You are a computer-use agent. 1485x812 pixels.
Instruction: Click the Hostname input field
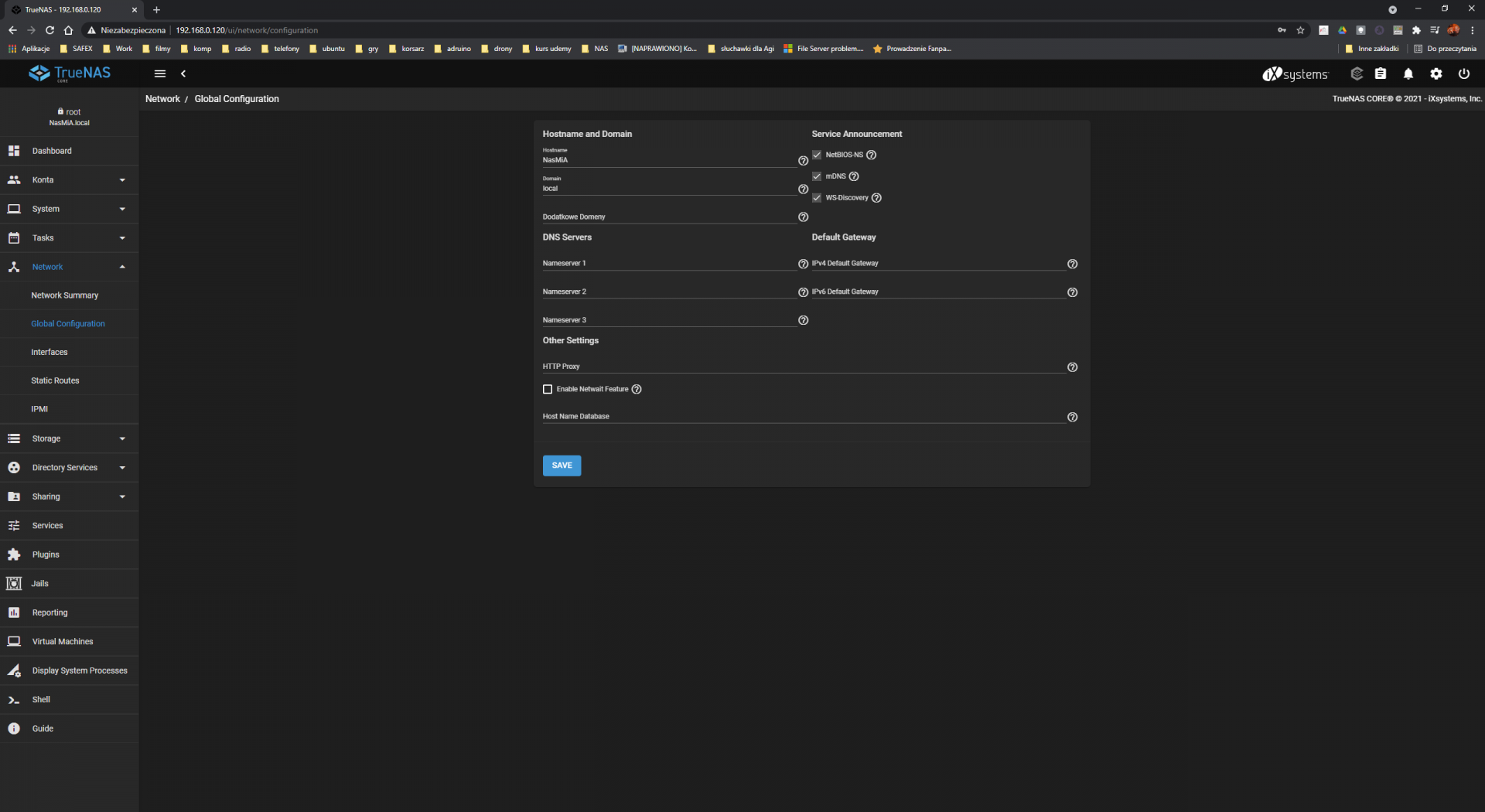(x=669, y=160)
